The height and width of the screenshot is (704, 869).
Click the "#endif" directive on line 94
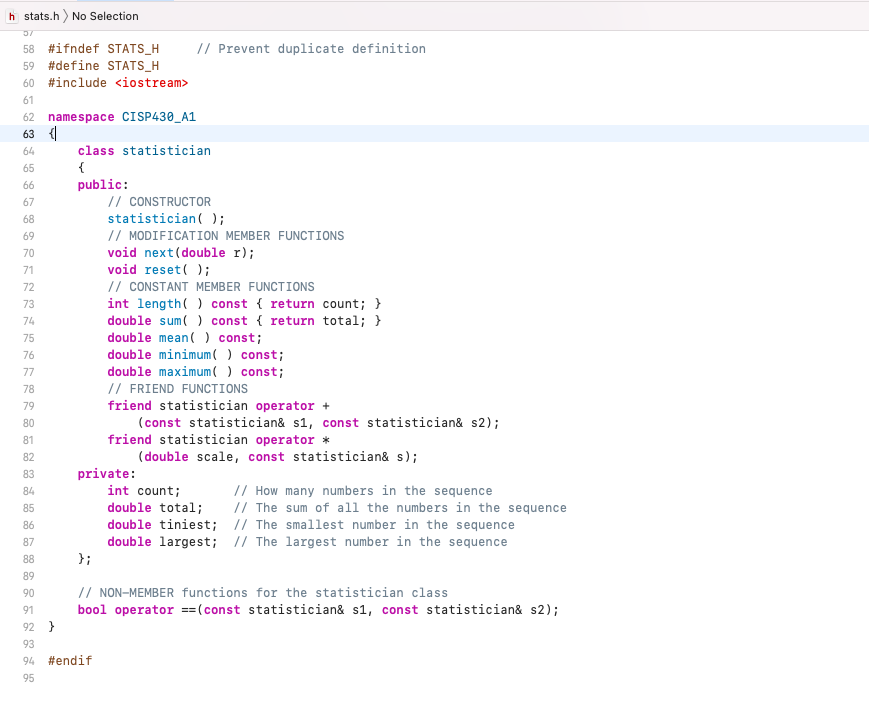[x=69, y=660]
